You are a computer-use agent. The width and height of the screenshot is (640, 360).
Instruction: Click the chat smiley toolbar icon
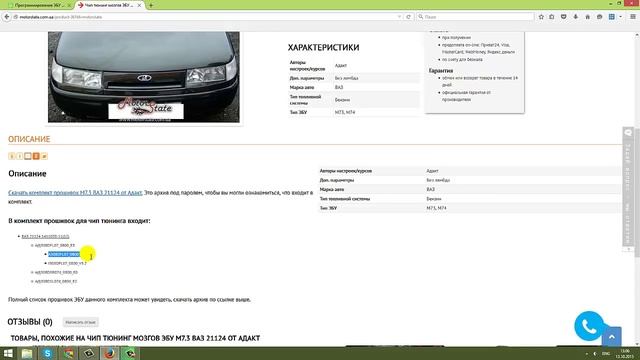tap(600, 17)
